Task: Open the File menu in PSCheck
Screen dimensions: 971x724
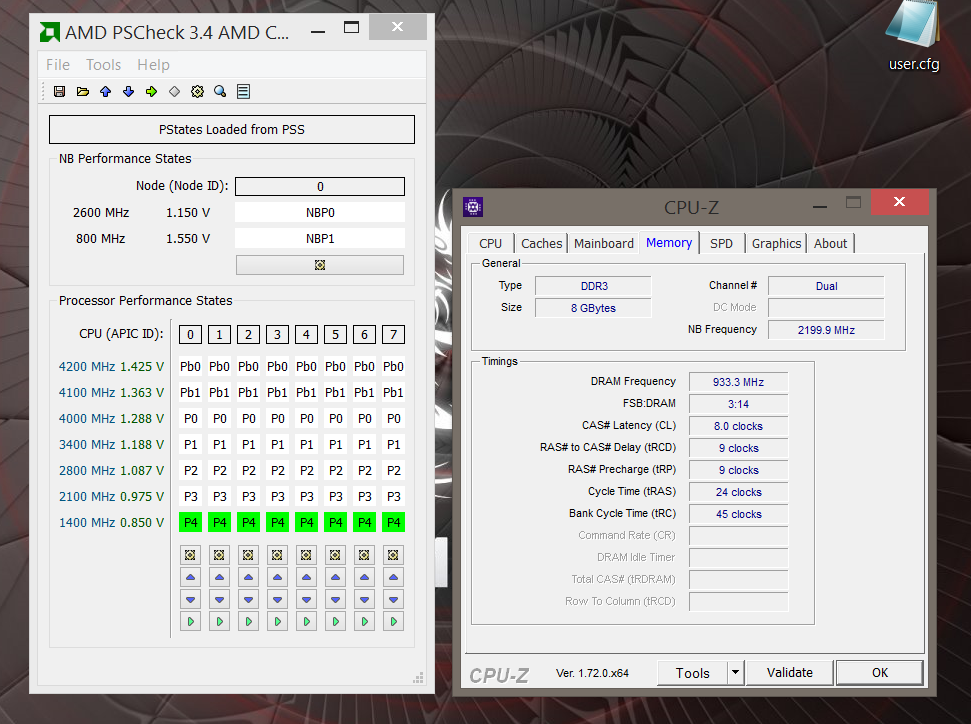Action: (x=58, y=64)
